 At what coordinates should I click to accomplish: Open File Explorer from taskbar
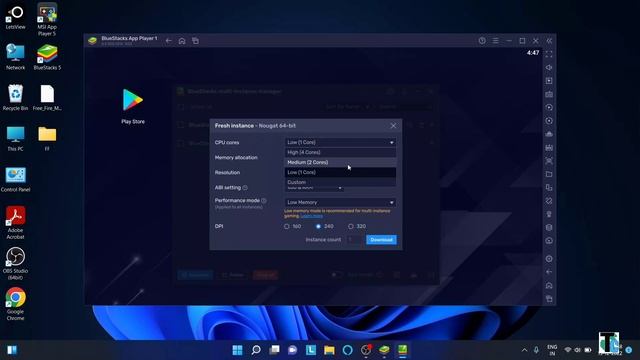pos(329,350)
